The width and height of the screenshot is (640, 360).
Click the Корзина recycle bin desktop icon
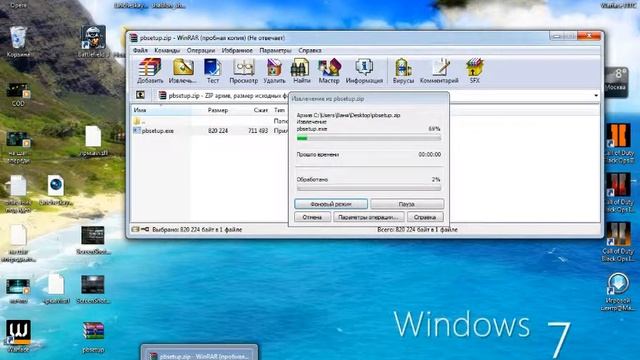pos(18,42)
